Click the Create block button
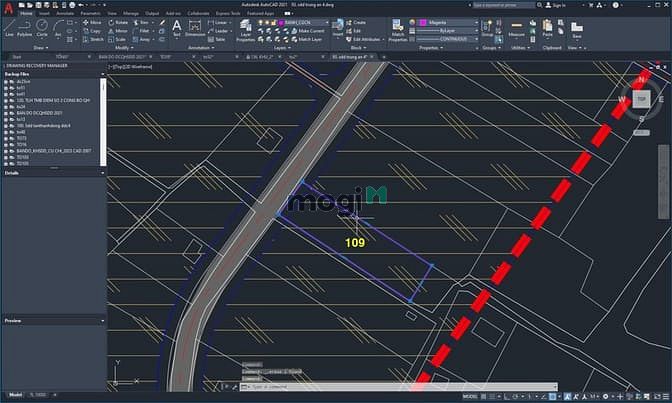Screen dimensions: 672x403 [356, 22]
